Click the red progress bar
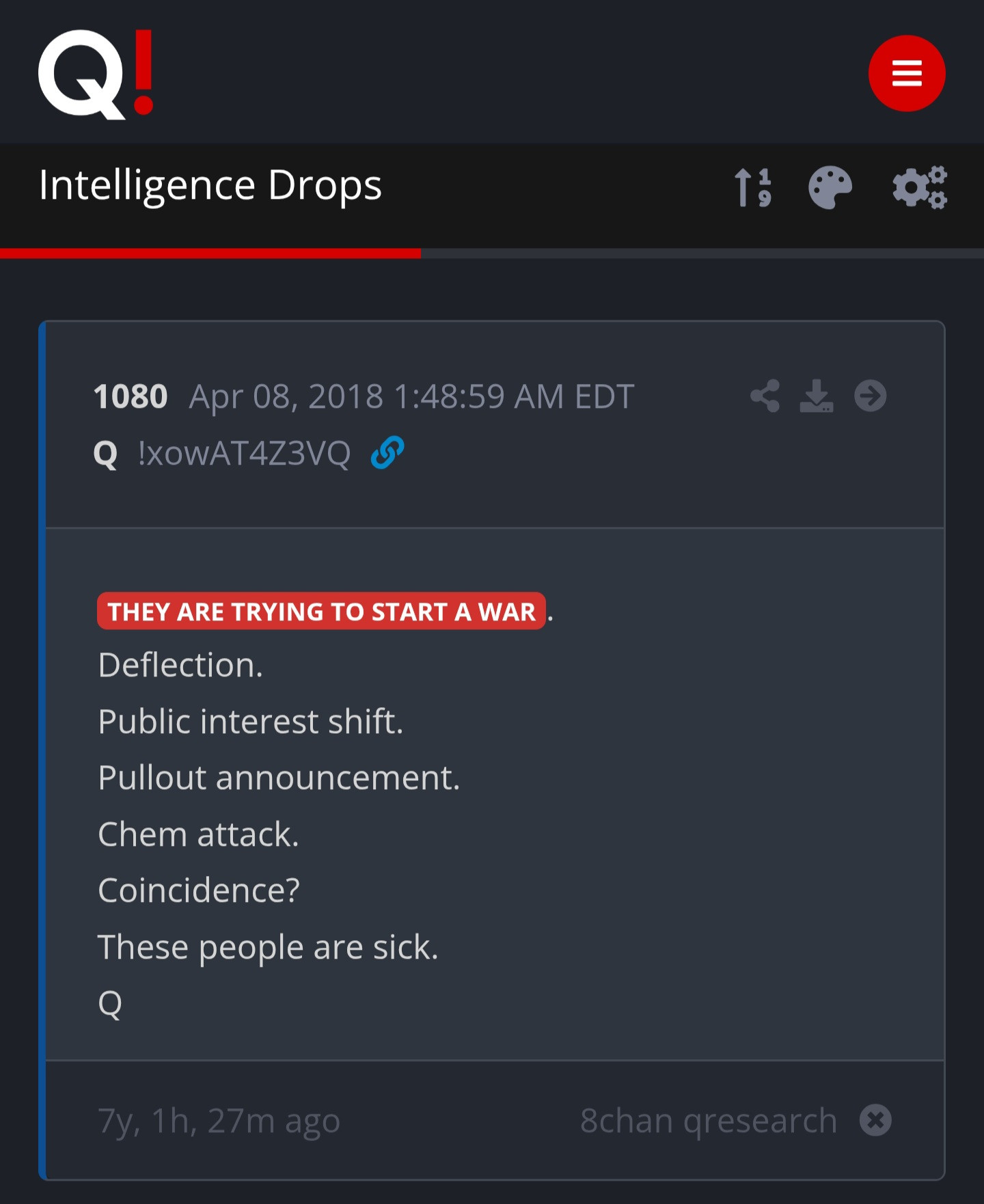This screenshot has height=1204, width=984. [210, 254]
